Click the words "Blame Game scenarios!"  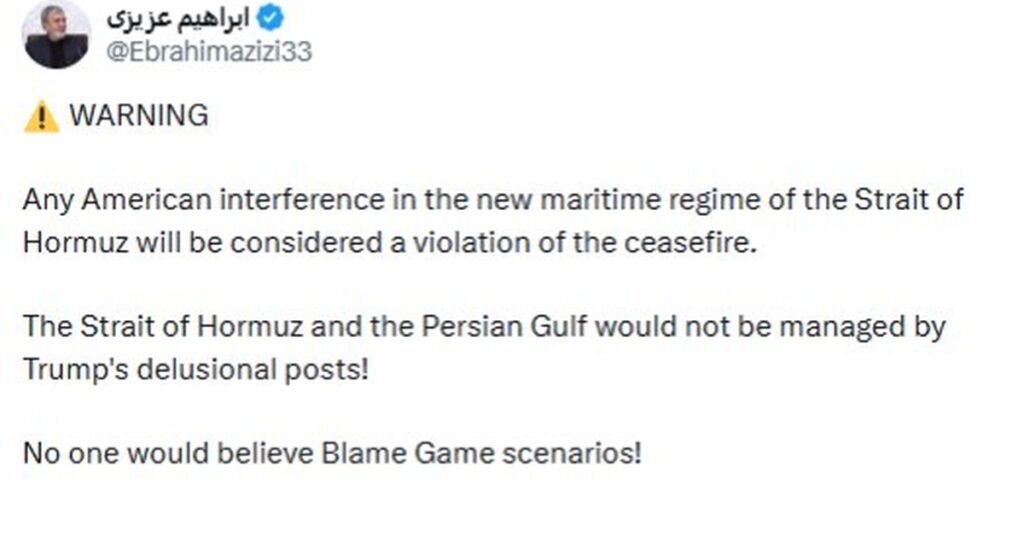coord(481,452)
